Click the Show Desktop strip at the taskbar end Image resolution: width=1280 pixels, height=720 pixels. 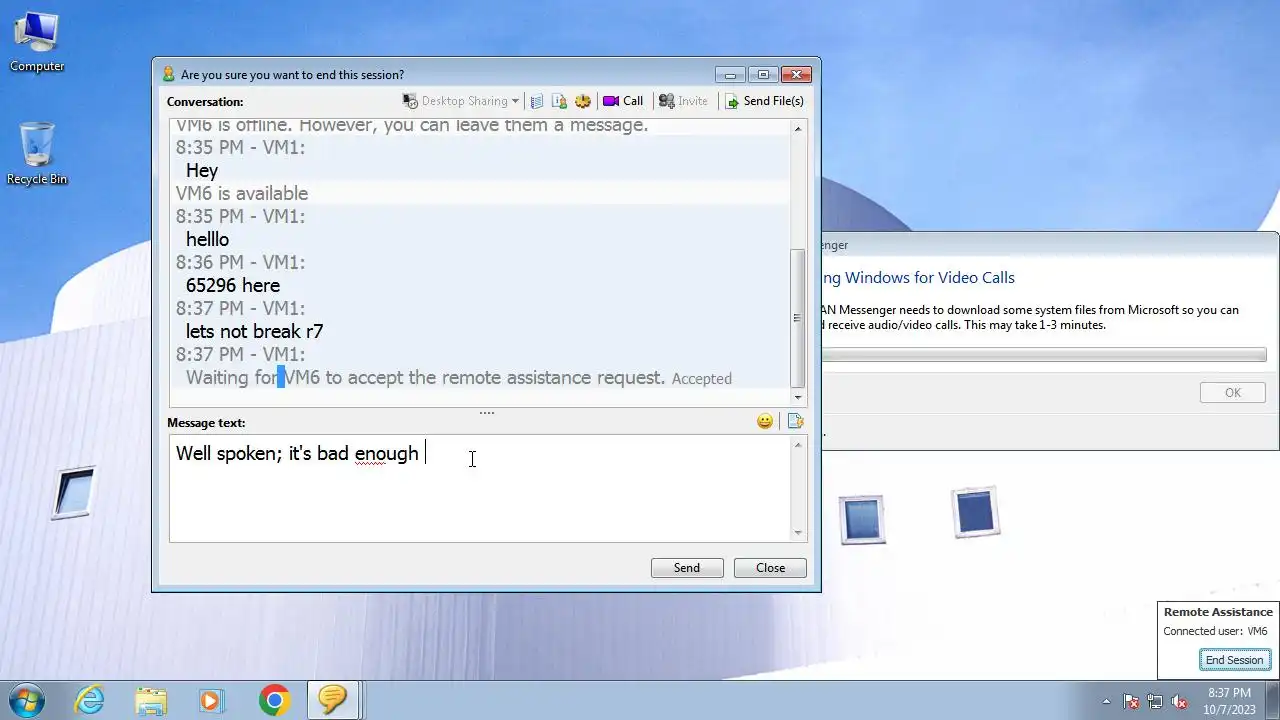[1273, 700]
